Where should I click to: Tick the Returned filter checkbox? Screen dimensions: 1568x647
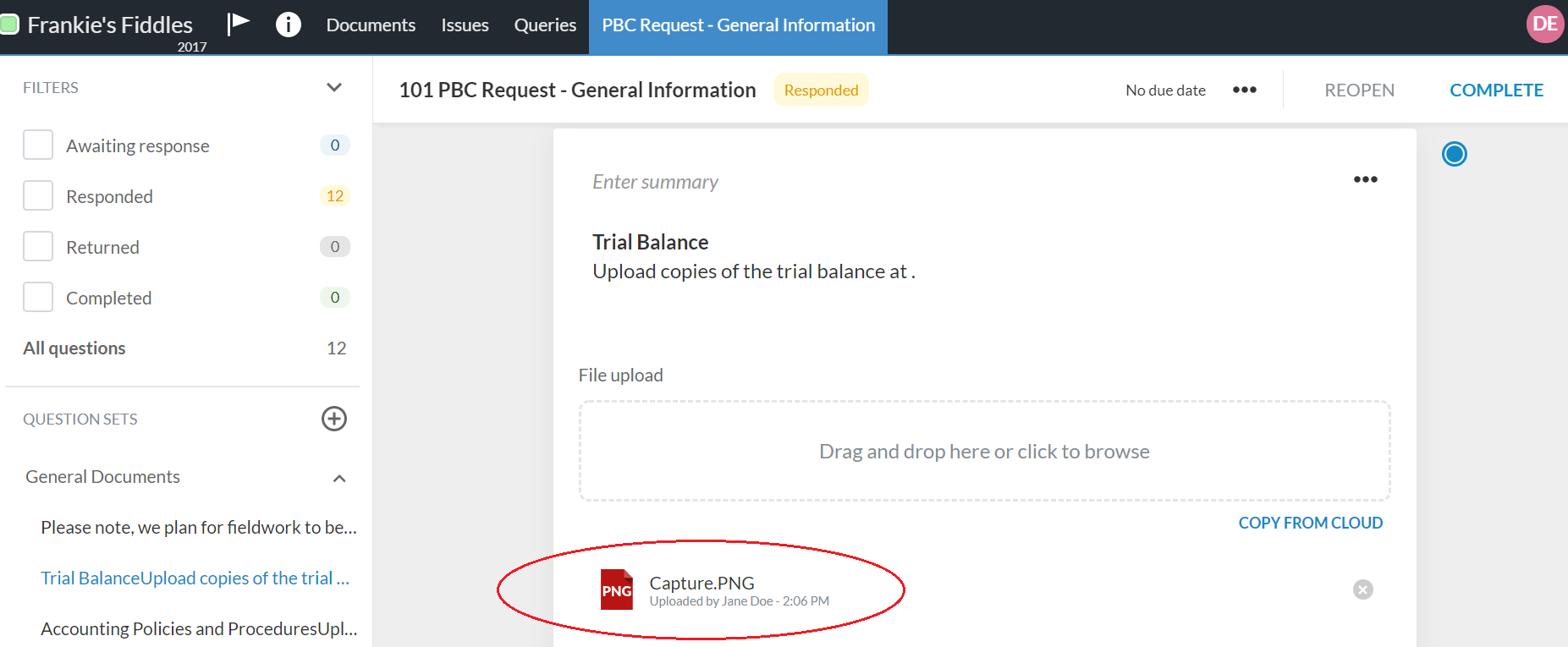point(38,246)
